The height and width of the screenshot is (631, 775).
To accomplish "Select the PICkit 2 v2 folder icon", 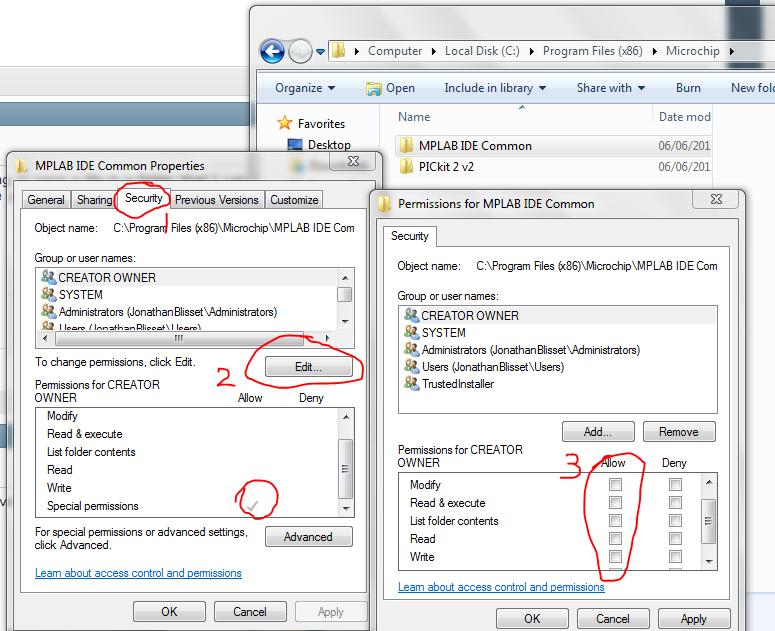I will [x=406, y=167].
